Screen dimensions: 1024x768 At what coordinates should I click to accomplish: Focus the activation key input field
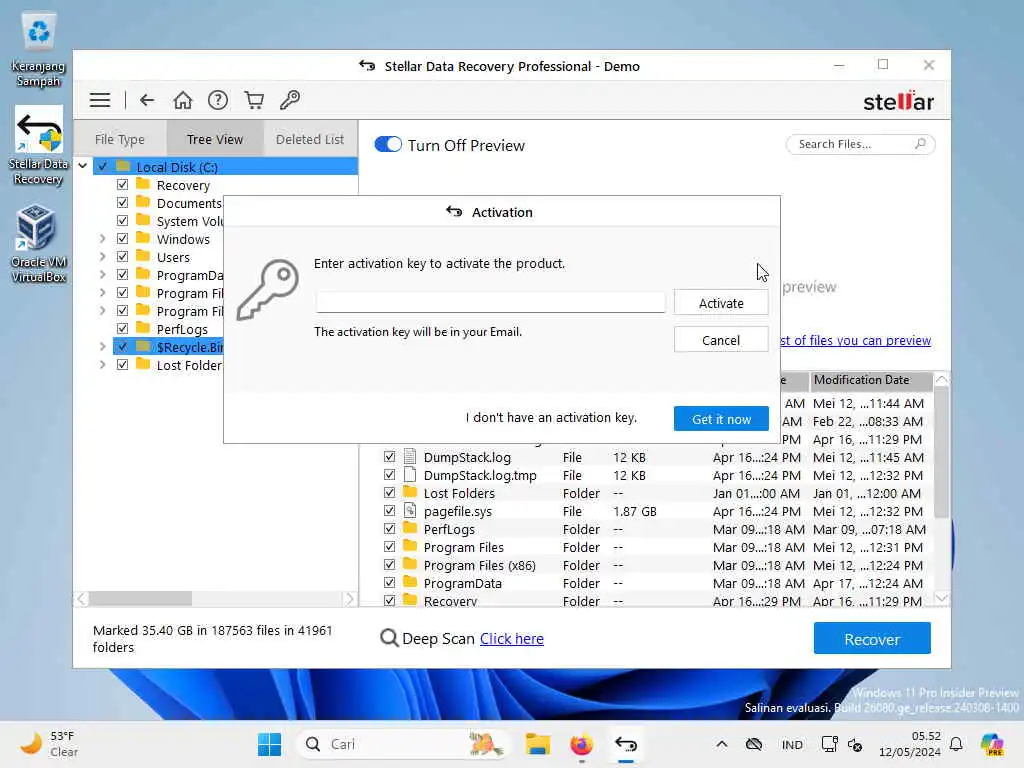click(490, 302)
